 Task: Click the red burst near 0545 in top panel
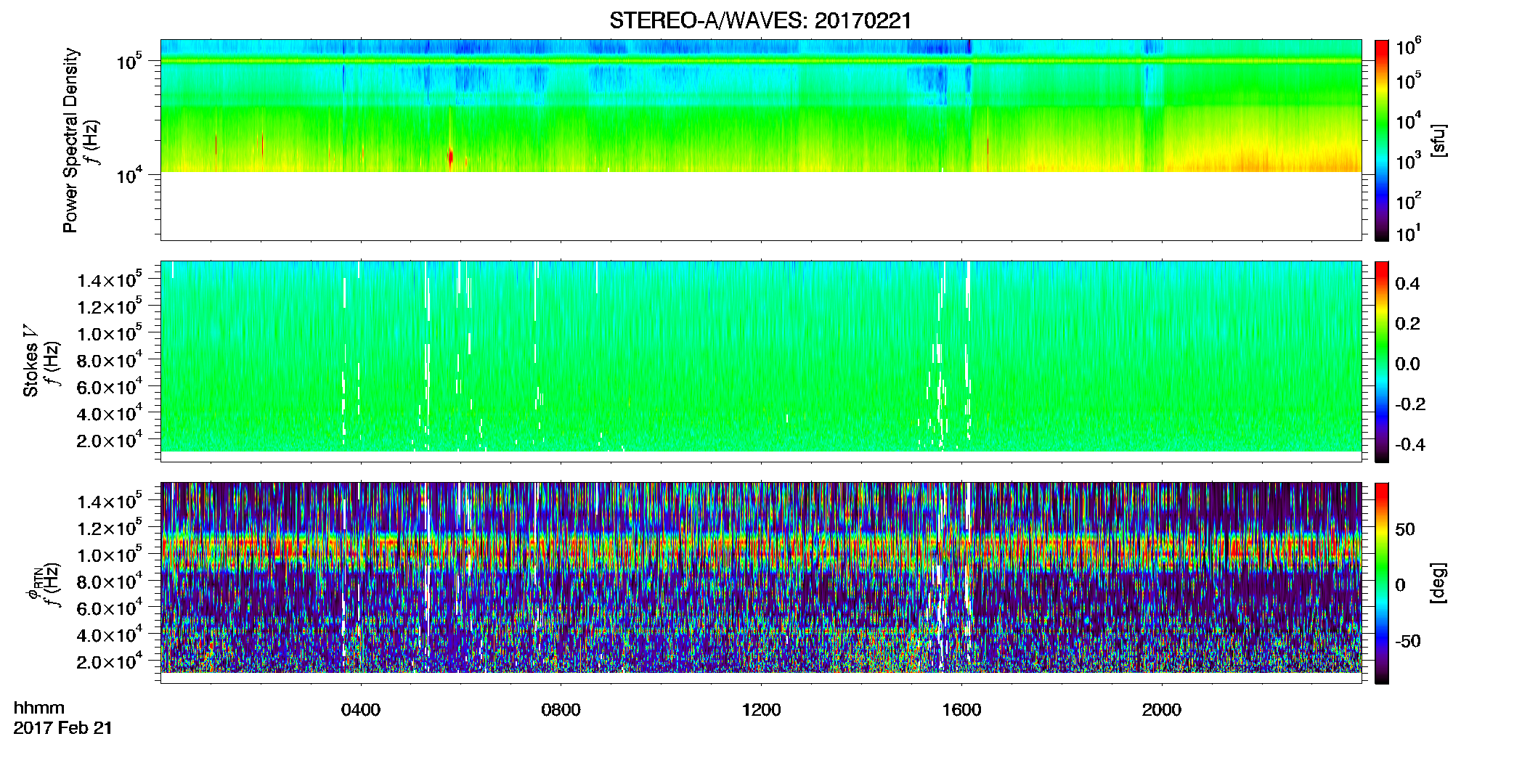450,157
